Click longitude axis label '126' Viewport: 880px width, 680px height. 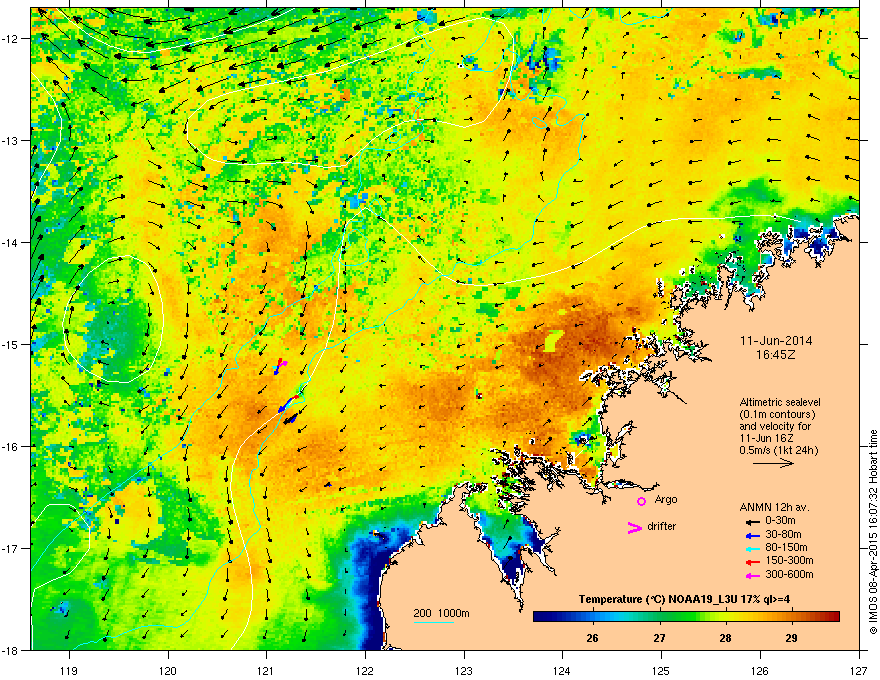760,670
